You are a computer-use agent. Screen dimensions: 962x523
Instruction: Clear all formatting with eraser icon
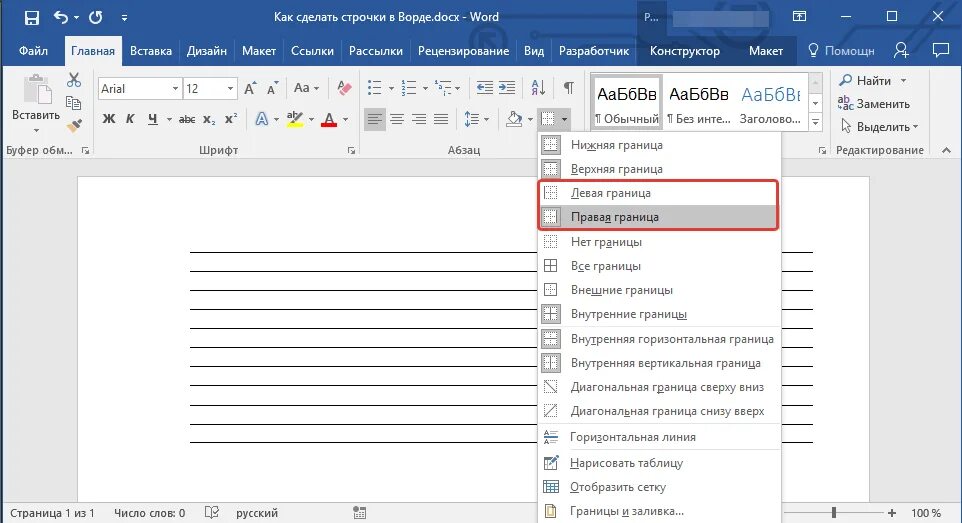[x=344, y=88]
